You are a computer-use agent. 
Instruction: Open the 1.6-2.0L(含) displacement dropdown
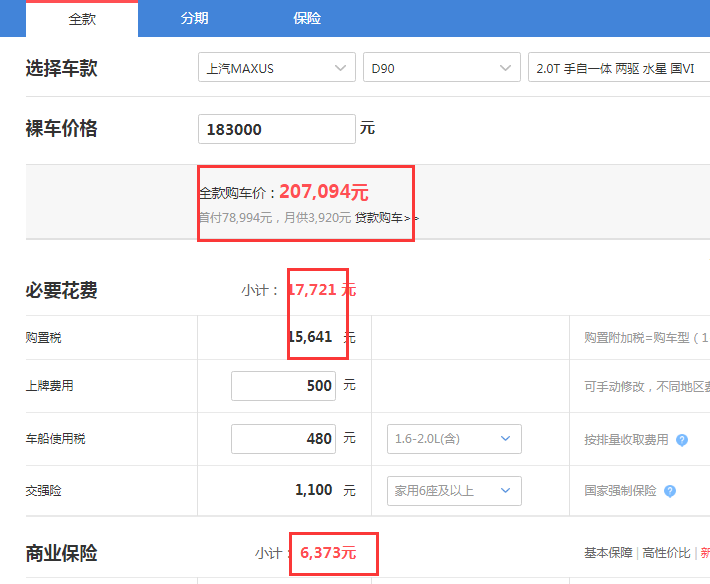click(454, 439)
